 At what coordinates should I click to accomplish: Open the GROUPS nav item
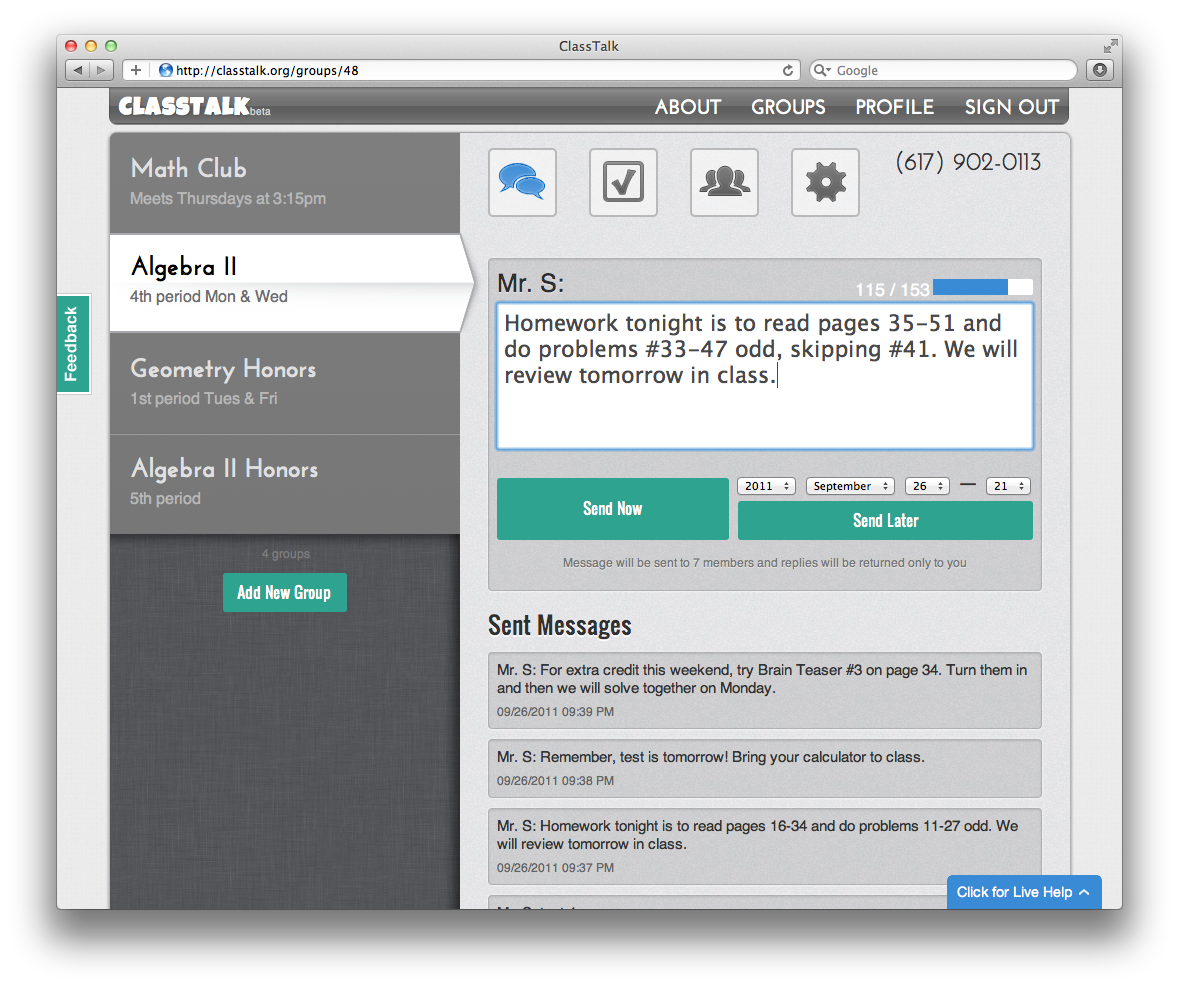(x=788, y=107)
